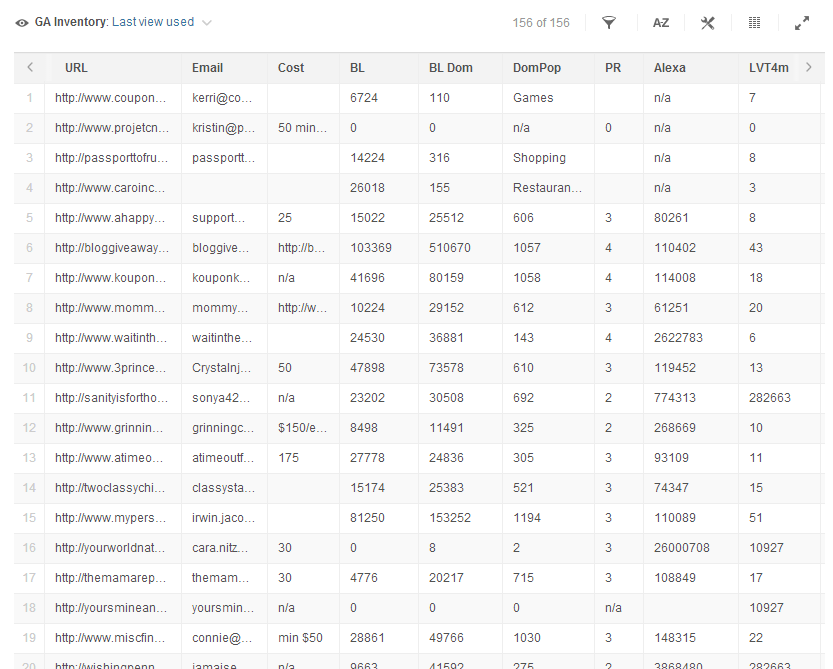Viewport: 833px width, 669px height.
Task: Click URL http://passporttofru… cell
Action: pos(112,158)
